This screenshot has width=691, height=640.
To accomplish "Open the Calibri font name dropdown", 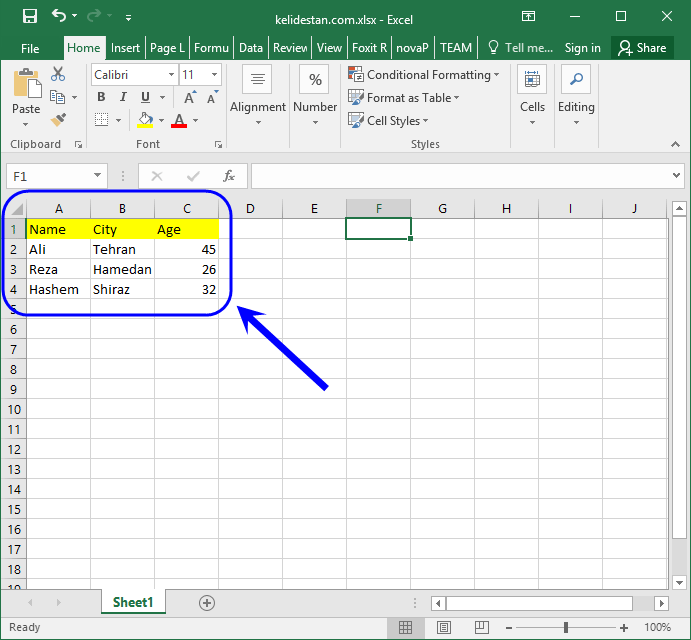I will coord(171,75).
